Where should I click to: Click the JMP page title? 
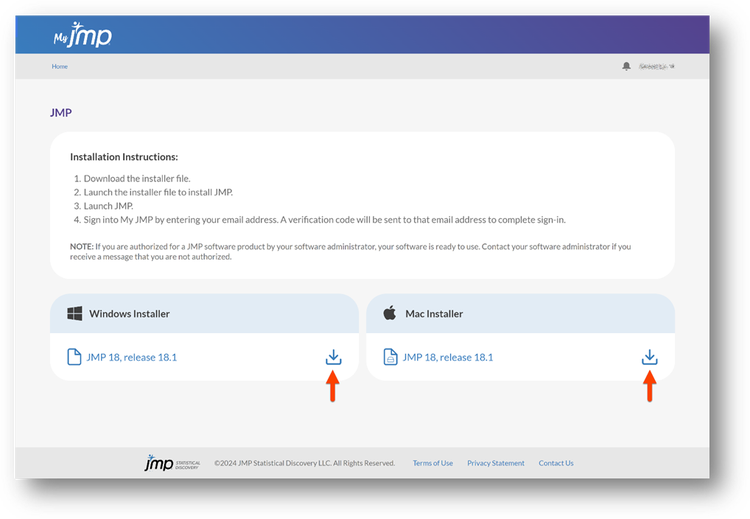click(x=61, y=113)
